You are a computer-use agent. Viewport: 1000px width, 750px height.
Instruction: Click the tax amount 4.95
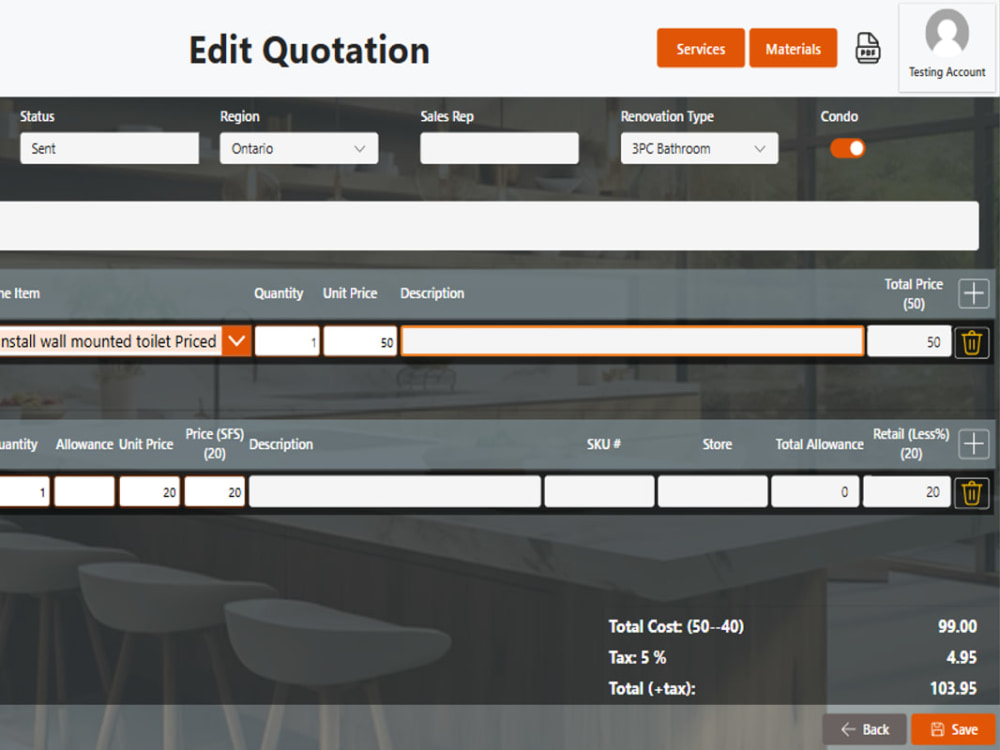pos(962,658)
